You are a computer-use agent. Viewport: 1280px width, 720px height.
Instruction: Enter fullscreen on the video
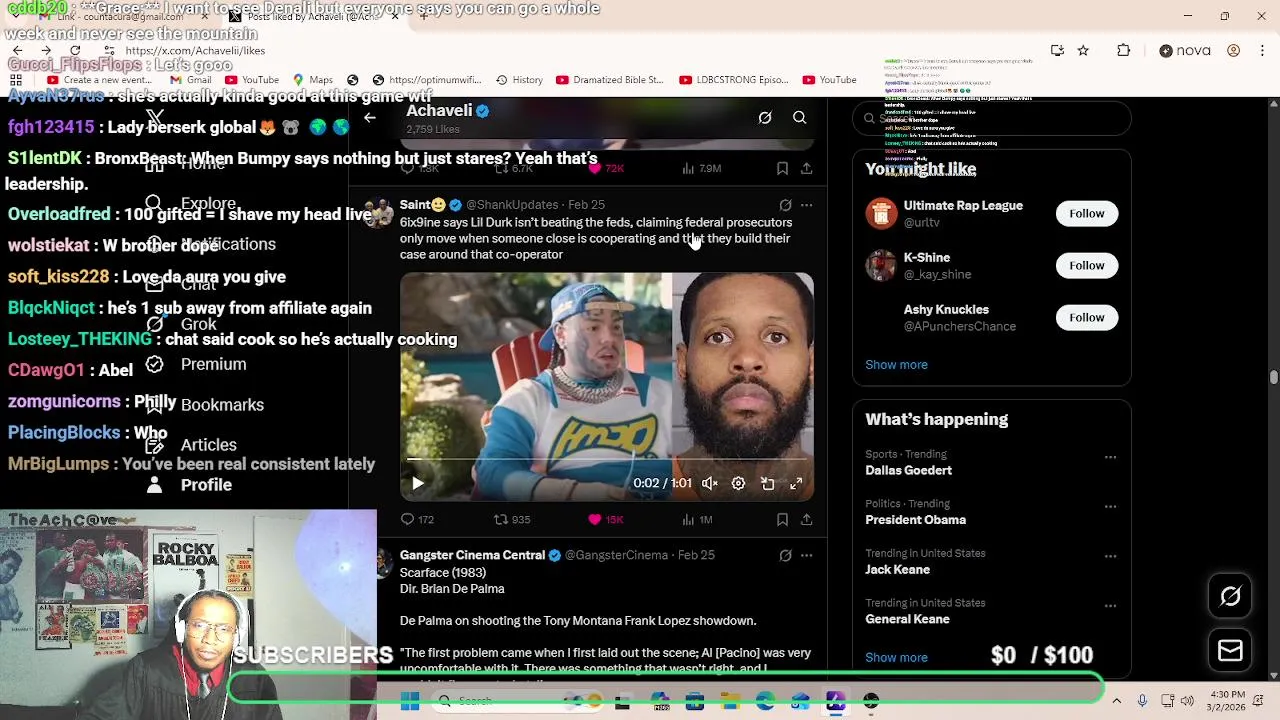click(796, 484)
